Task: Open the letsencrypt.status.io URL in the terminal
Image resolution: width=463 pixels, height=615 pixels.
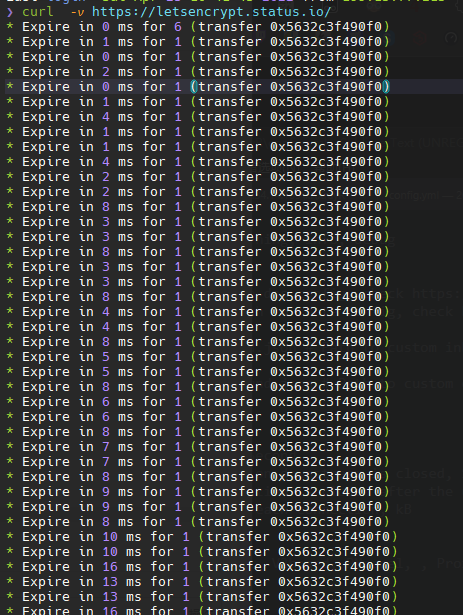Action: click(211, 12)
